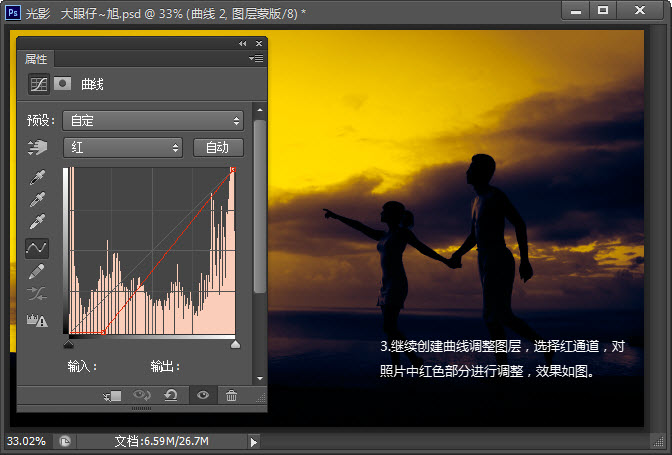View previous state eye-arrow icon

tap(141, 395)
